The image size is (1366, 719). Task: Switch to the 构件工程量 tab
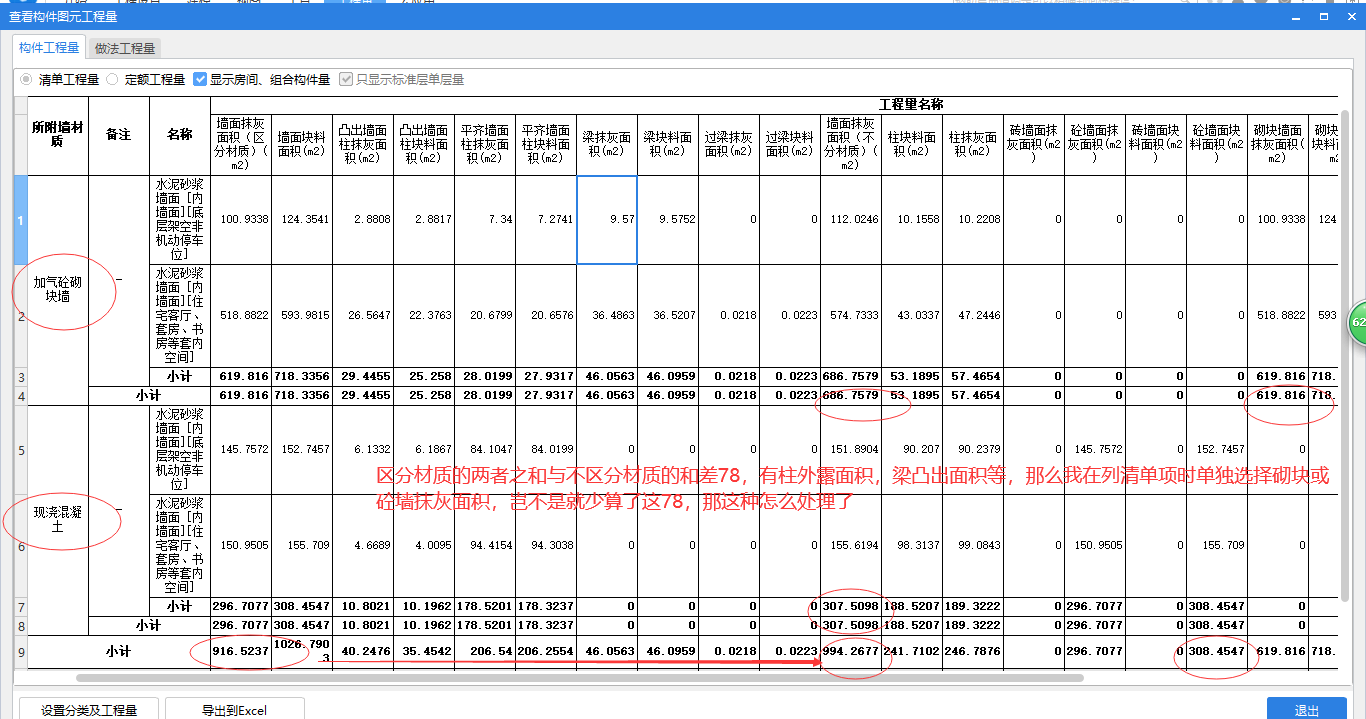pyautogui.click(x=49, y=48)
